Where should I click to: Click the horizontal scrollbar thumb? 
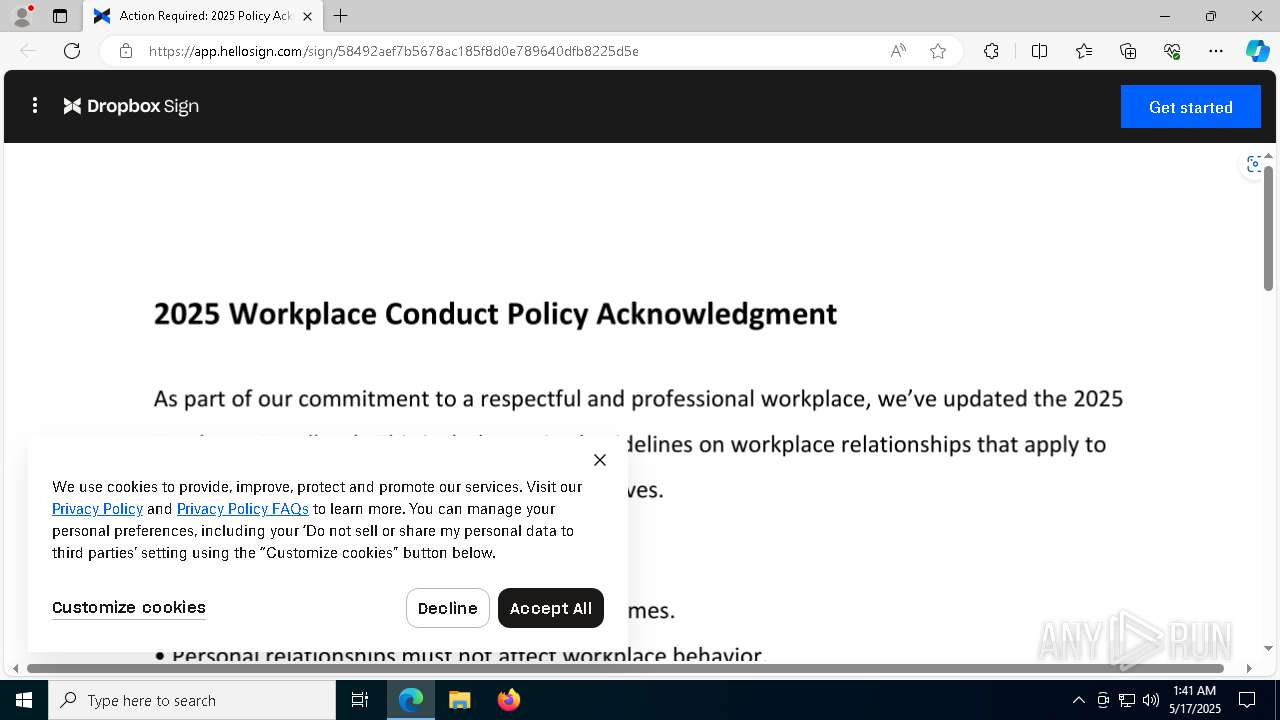click(625, 668)
